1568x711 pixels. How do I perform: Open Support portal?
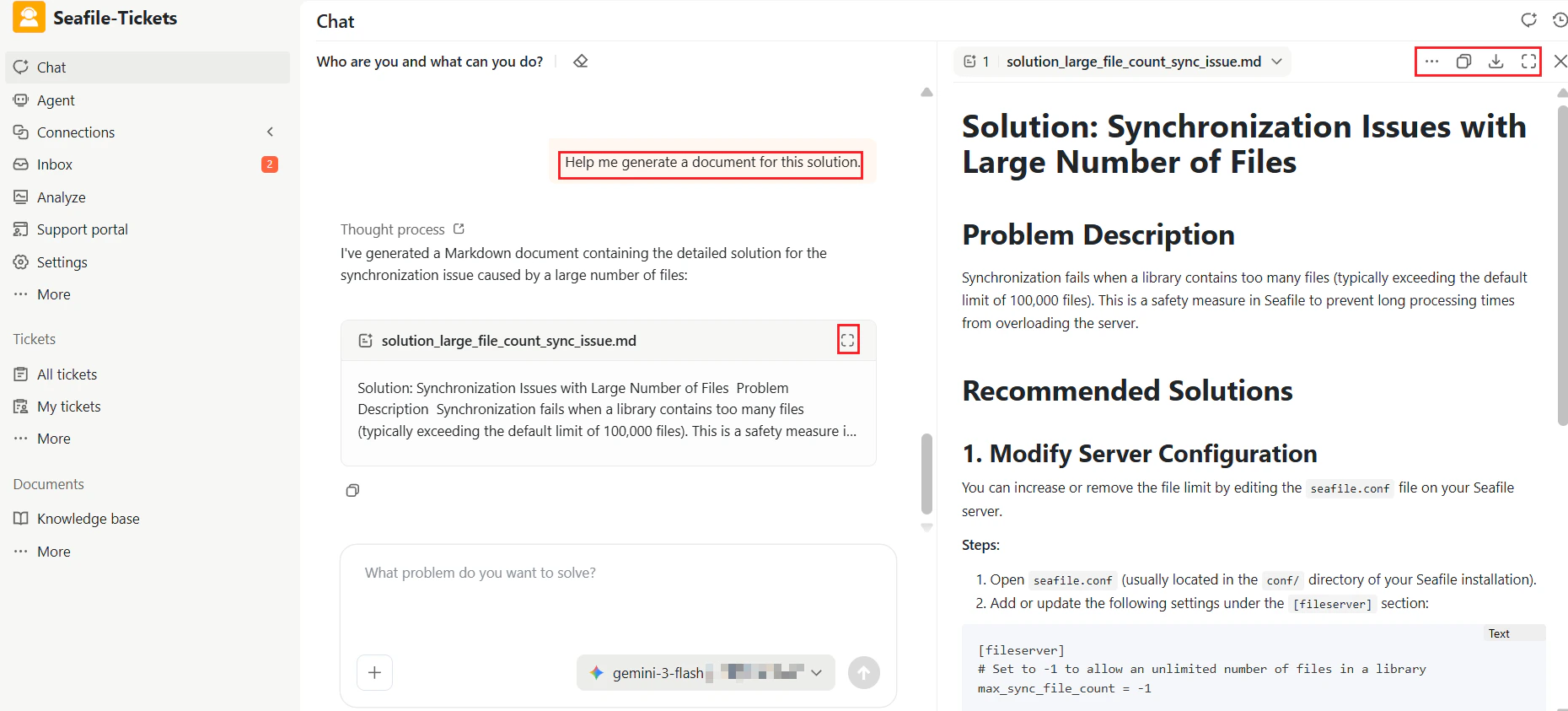148,229
